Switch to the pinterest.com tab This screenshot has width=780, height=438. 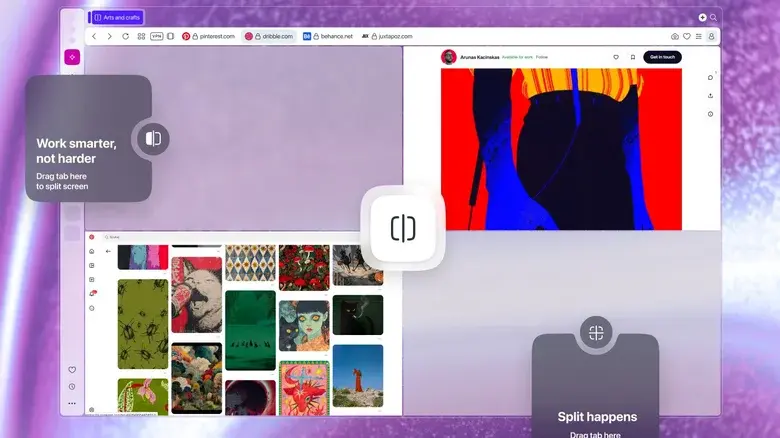(x=208, y=36)
